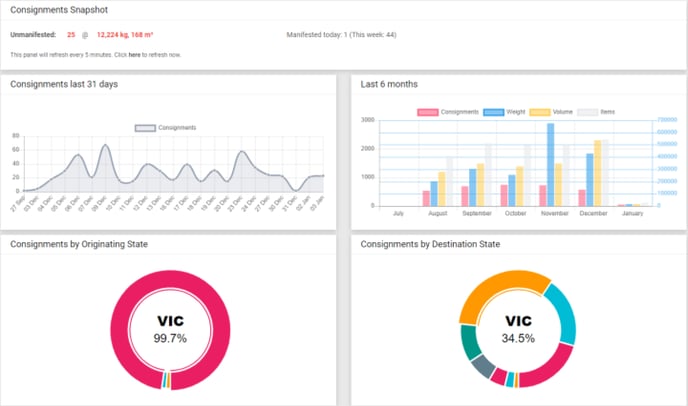Click the 'Unmanifested:' label
688x406 pixels.
pos(33,35)
